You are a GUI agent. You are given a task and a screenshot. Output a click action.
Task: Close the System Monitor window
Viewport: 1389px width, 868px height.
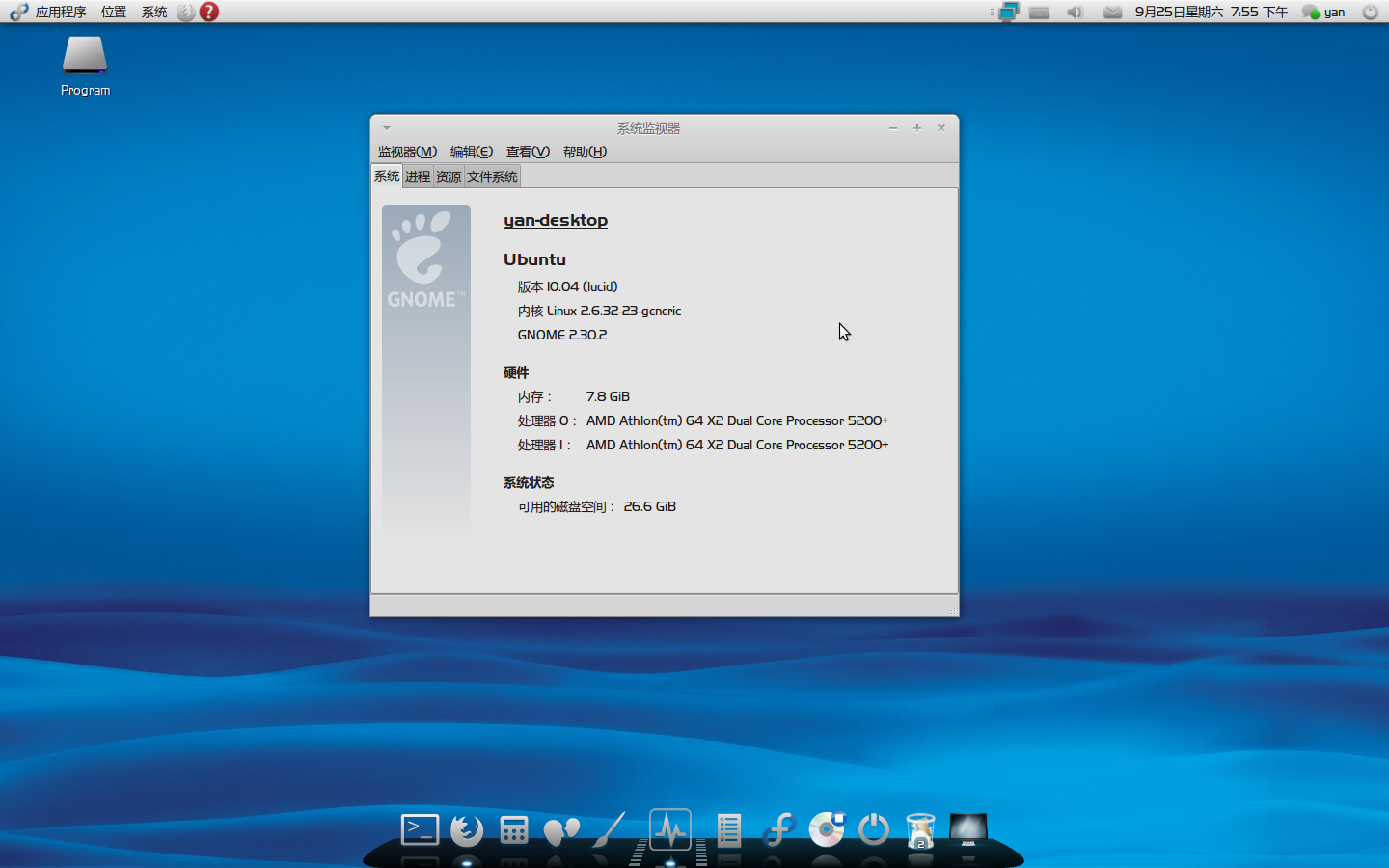(941, 127)
